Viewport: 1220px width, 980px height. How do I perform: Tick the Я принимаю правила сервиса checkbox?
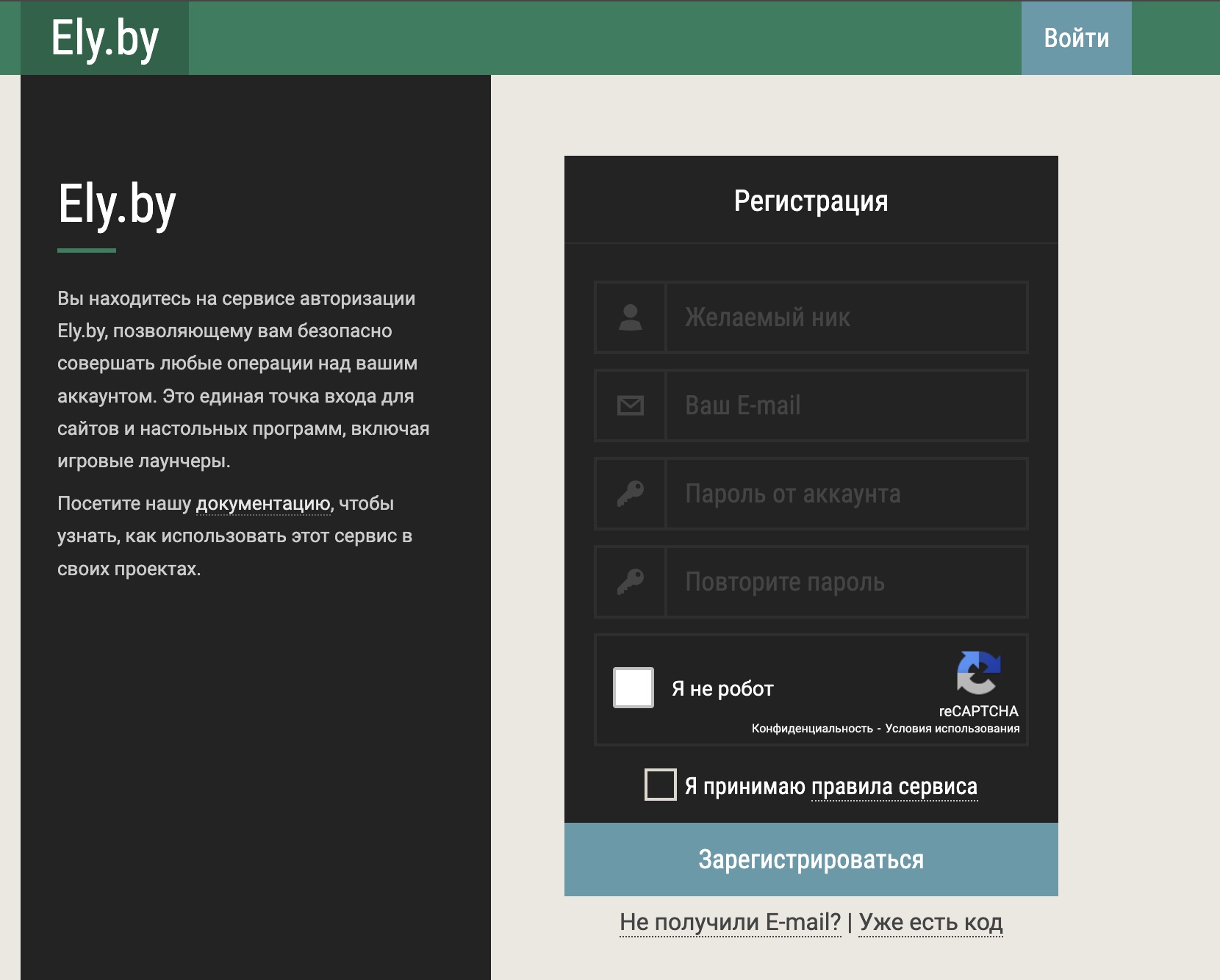[660, 785]
